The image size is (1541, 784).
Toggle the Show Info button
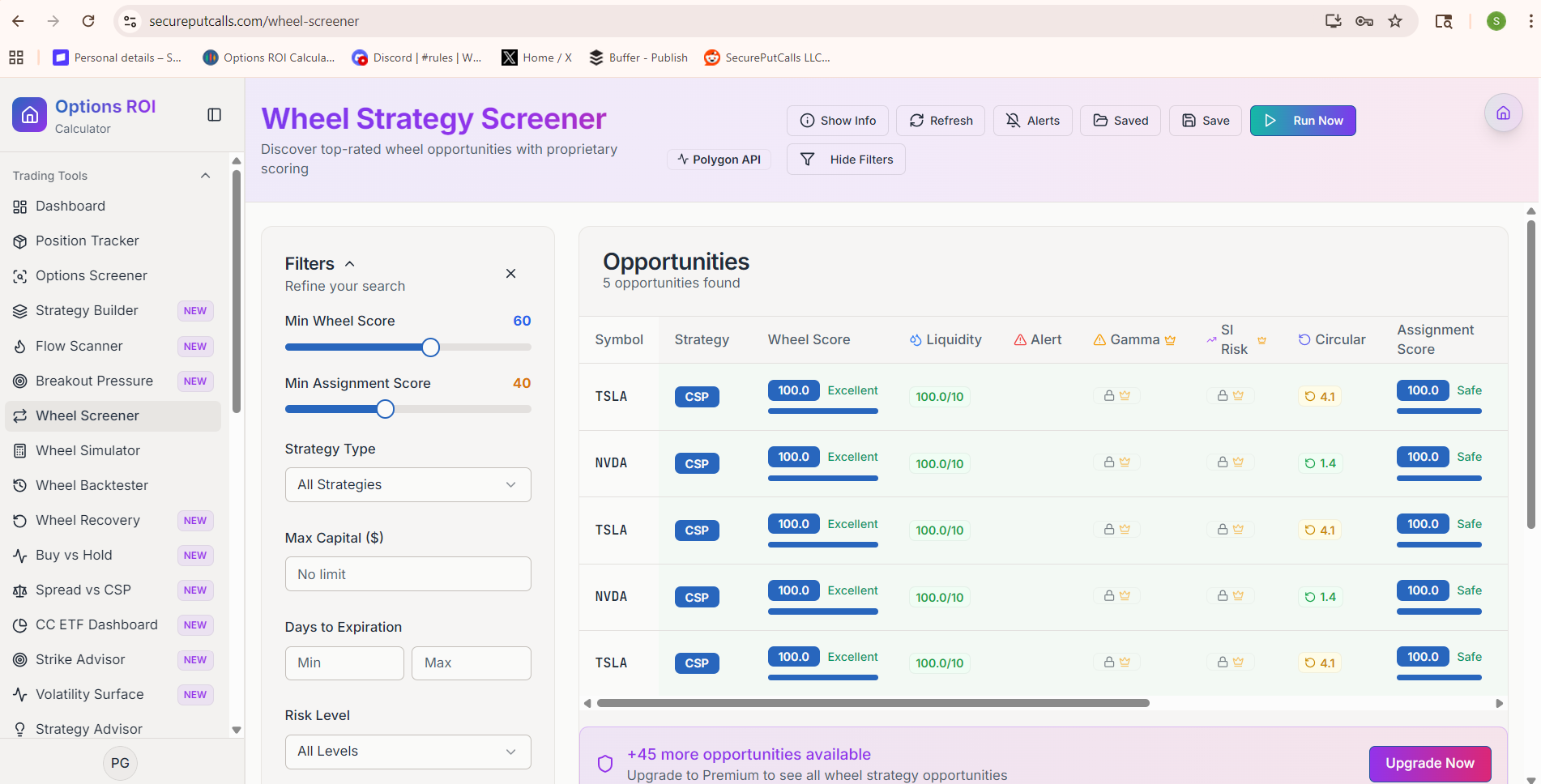click(x=838, y=121)
